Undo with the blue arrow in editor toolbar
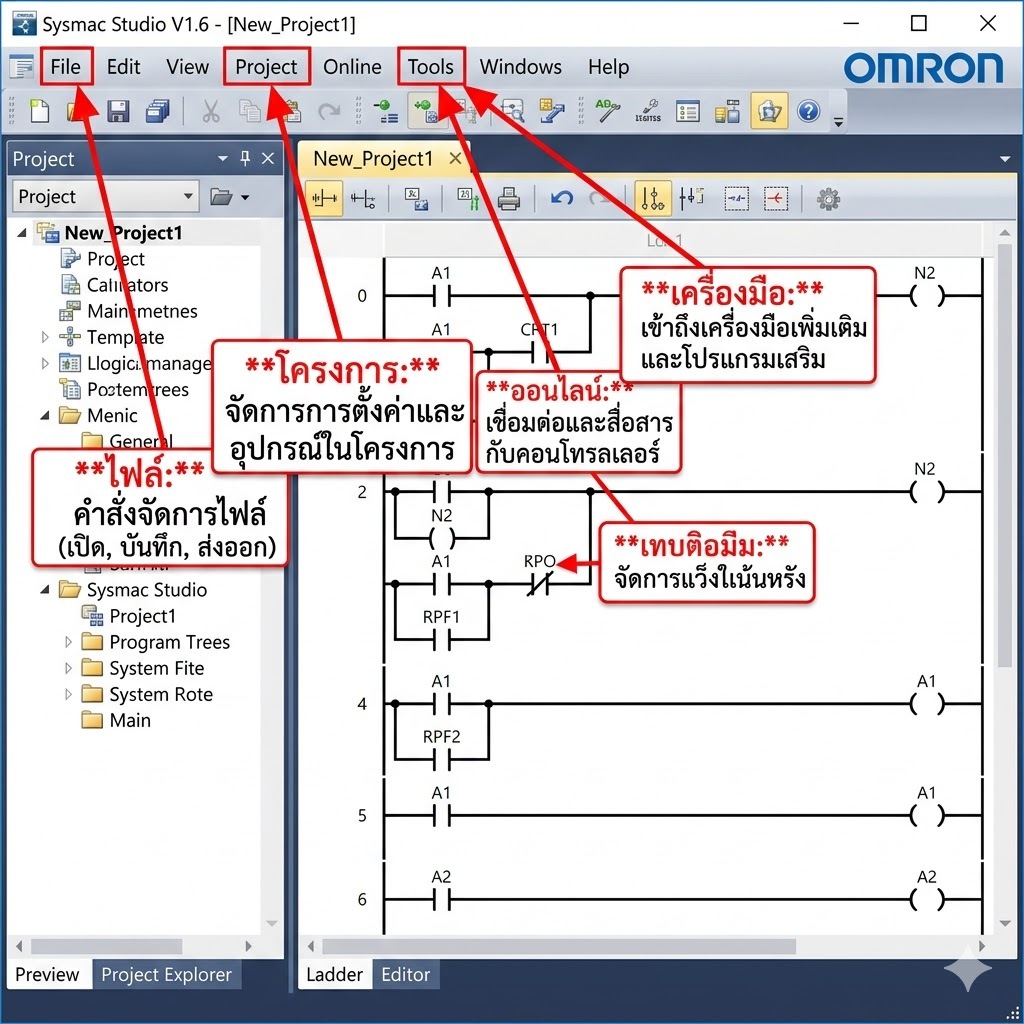 [562, 198]
